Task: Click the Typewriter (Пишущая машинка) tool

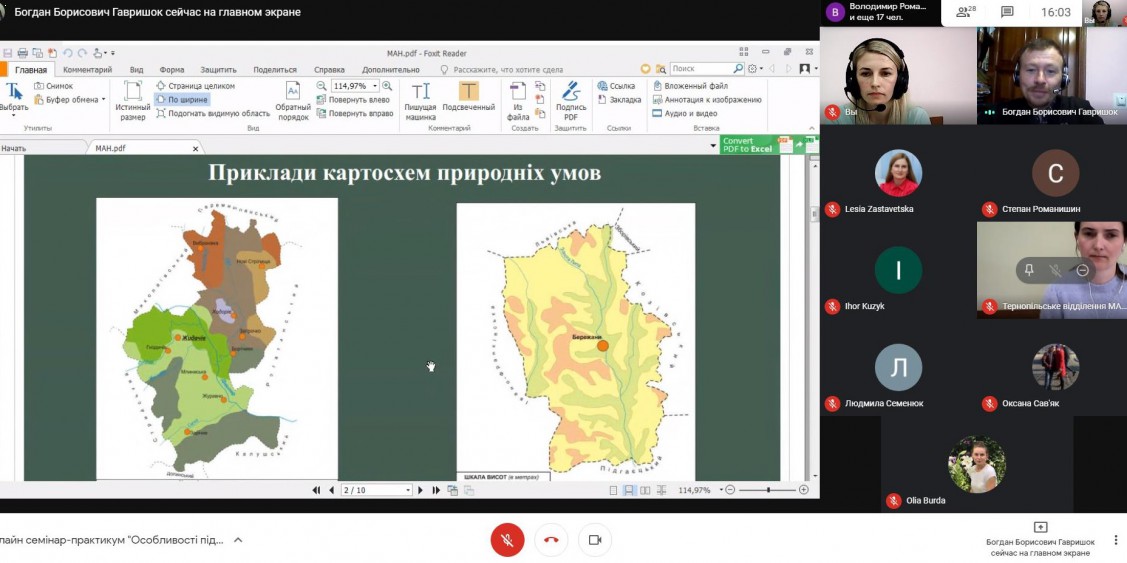Action: (x=420, y=99)
